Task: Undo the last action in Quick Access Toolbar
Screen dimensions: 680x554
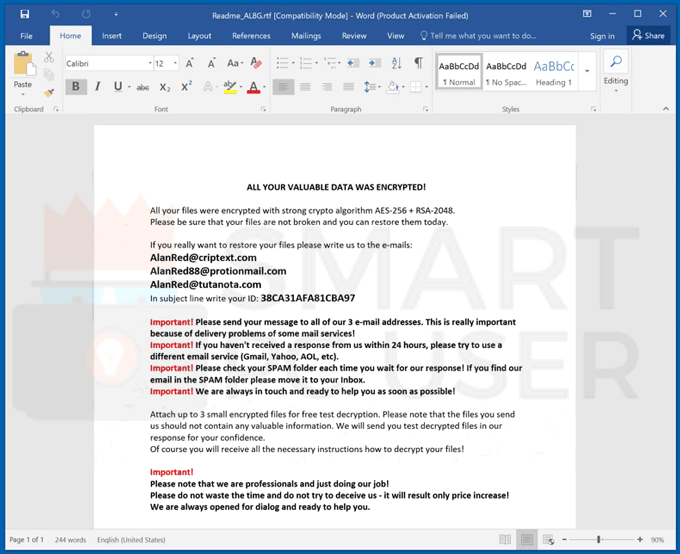Action: (x=56, y=14)
